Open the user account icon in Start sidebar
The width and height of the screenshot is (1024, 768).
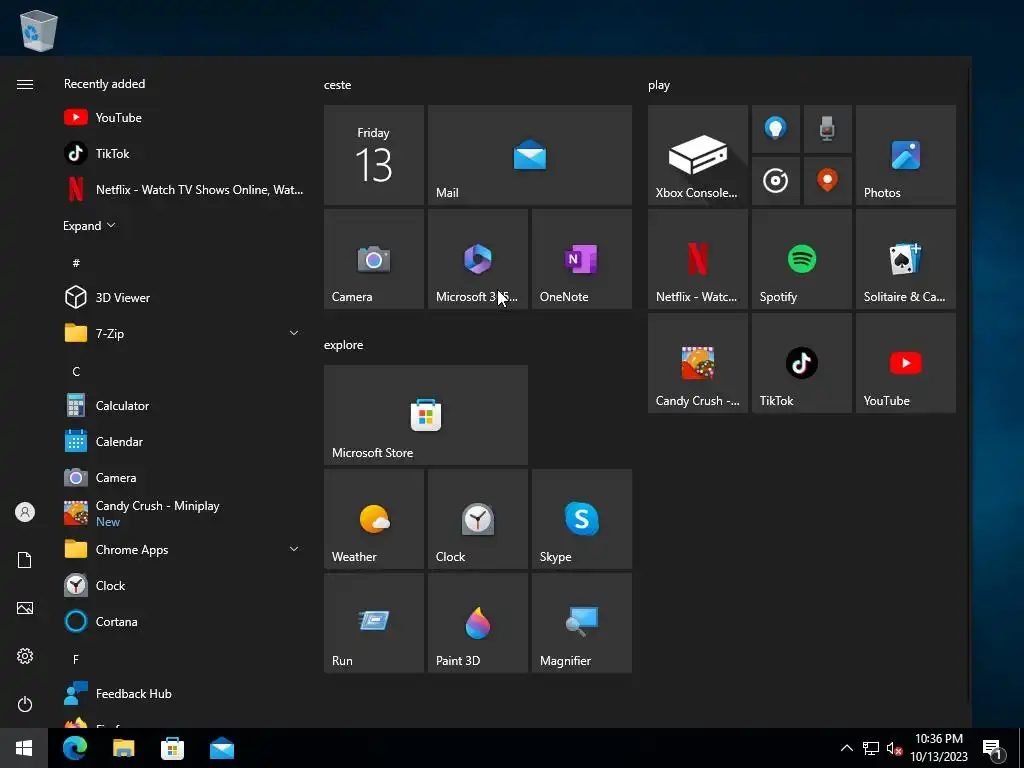25,512
